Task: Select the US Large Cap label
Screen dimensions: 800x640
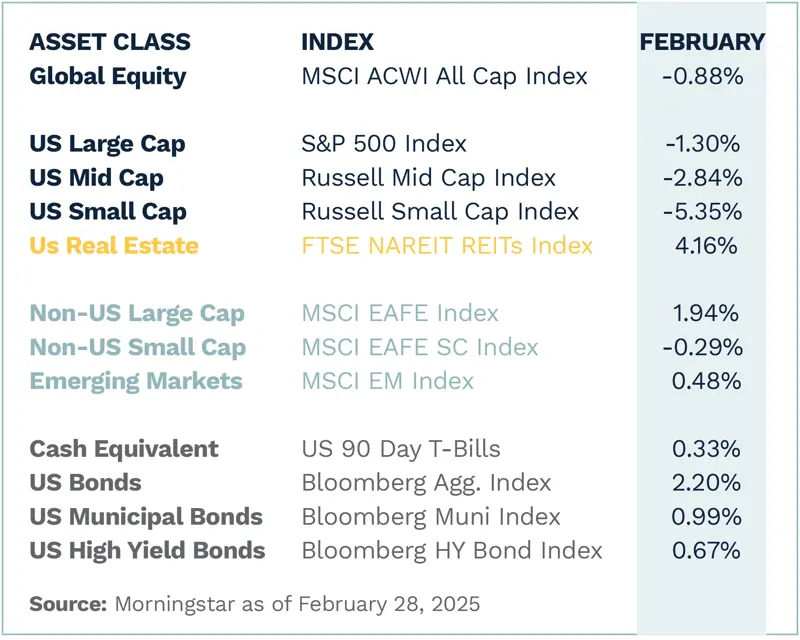Action: [107, 144]
